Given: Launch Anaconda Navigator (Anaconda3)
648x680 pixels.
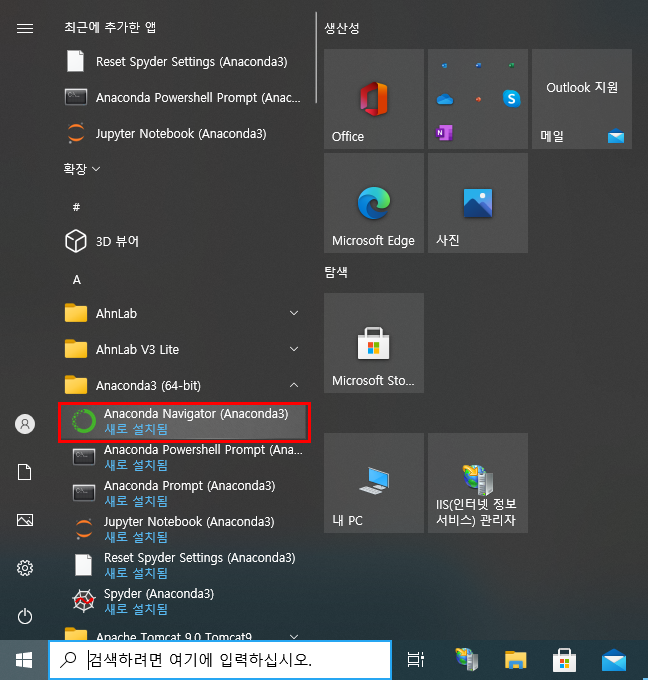Looking at the screenshot, I should [x=184, y=422].
